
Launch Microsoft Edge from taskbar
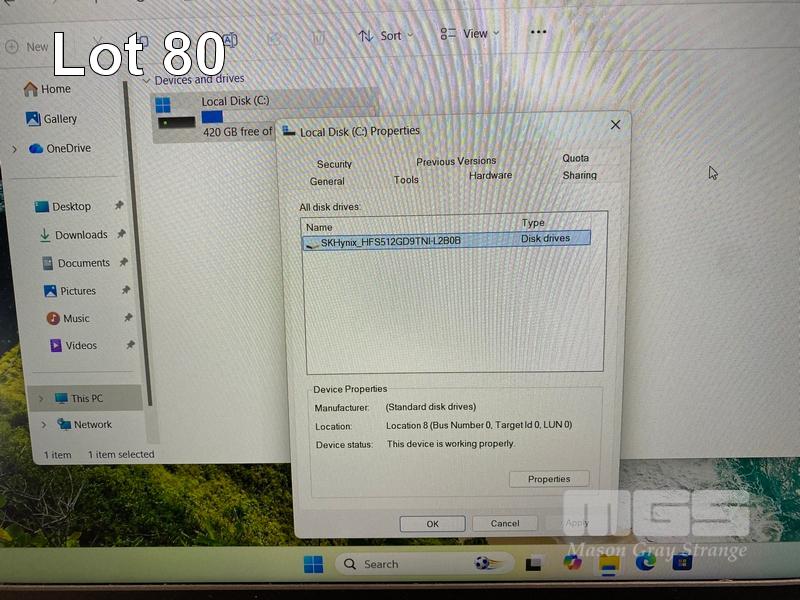coord(645,562)
